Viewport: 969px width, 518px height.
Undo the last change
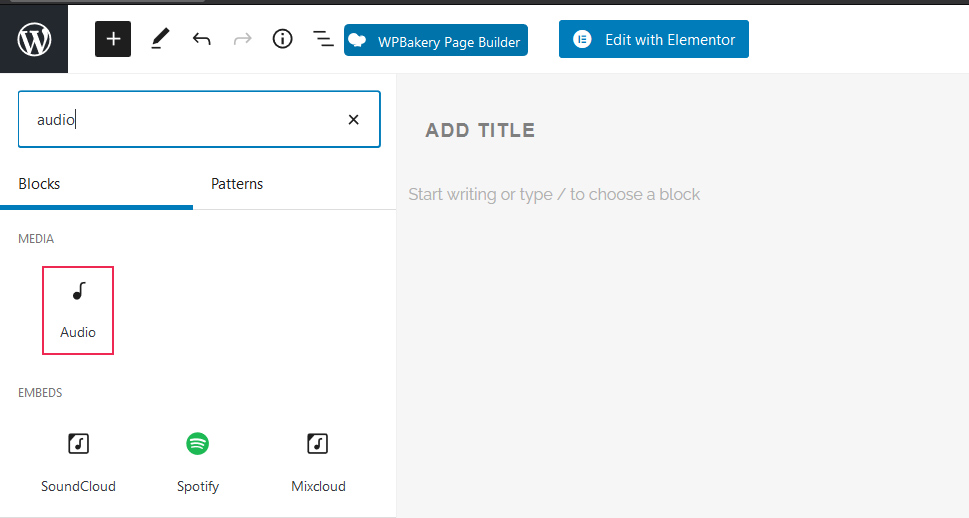[x=202, y=39]
